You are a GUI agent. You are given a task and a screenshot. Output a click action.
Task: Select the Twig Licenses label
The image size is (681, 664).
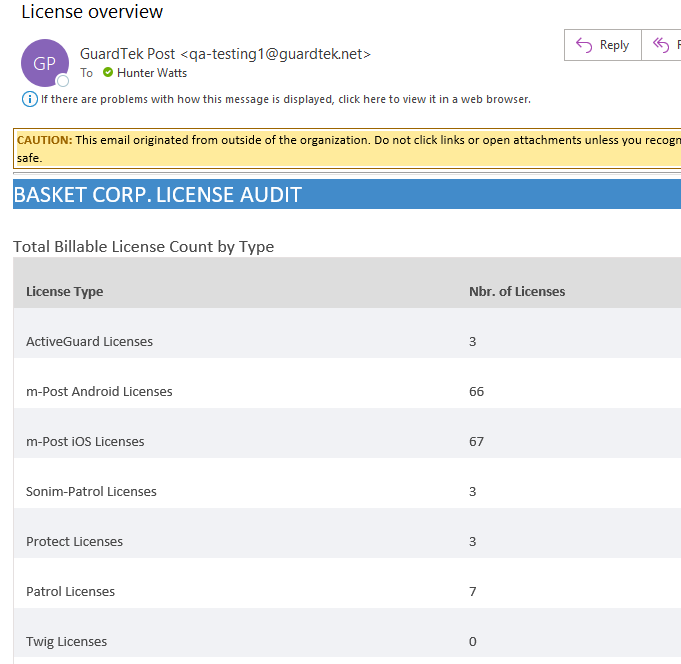pyautogui.click(x=66, y=641)
